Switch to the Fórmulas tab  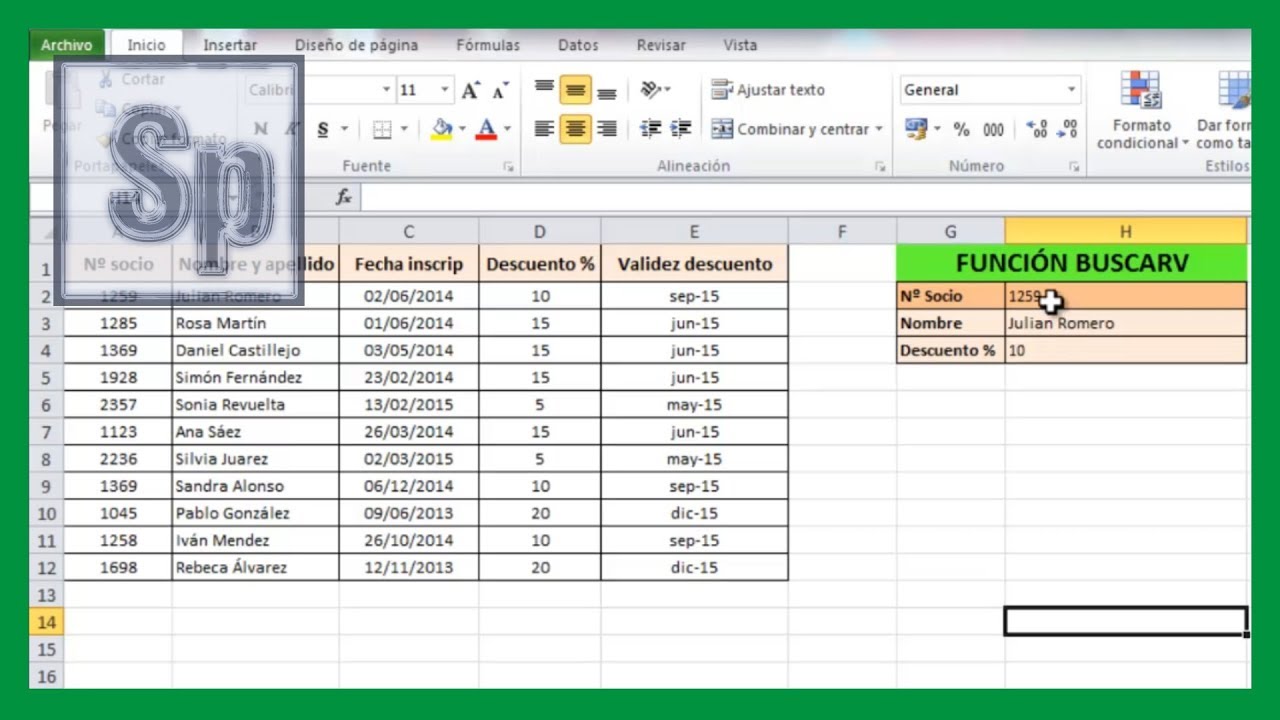click(488, 45)
